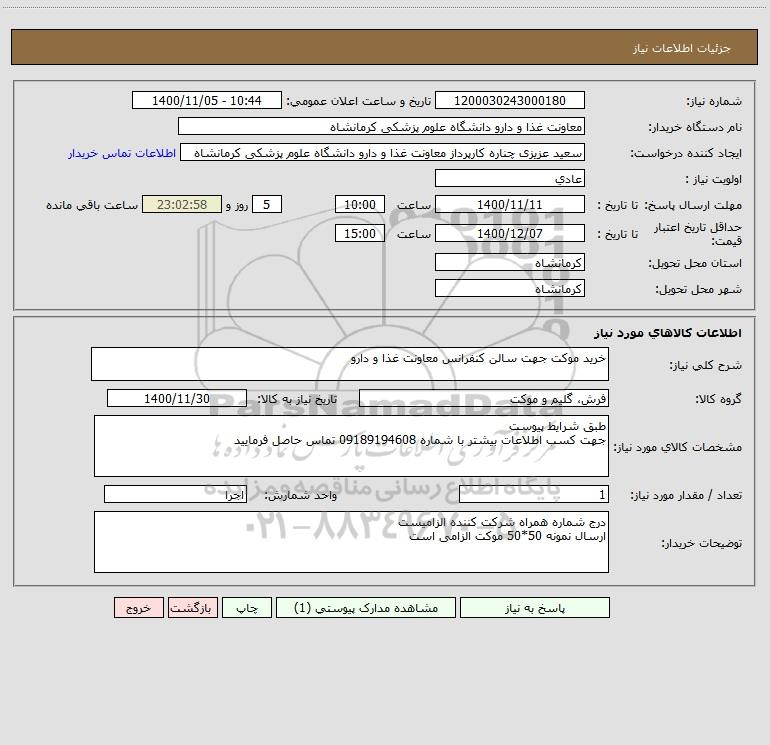Click the توضیحات خریدار text area

[x=351, y=542]
